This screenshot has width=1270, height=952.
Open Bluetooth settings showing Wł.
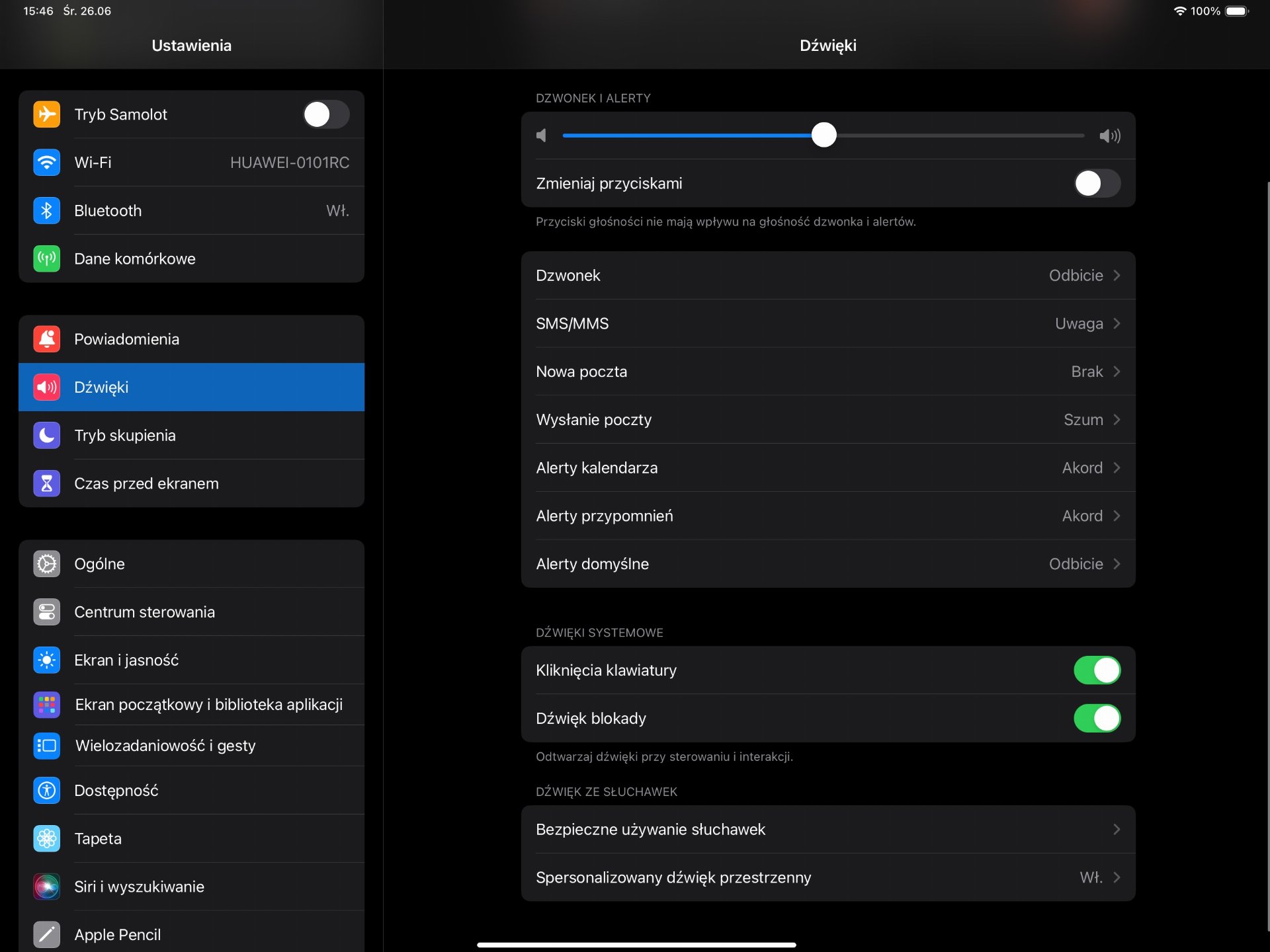point(191,211)
